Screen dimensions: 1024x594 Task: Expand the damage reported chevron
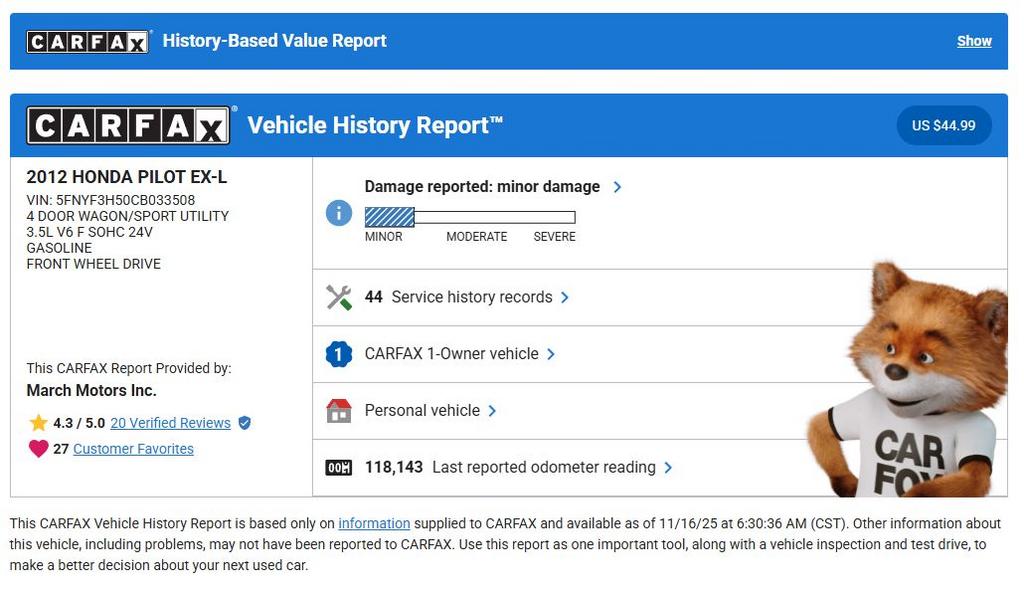tap(617, 187)
